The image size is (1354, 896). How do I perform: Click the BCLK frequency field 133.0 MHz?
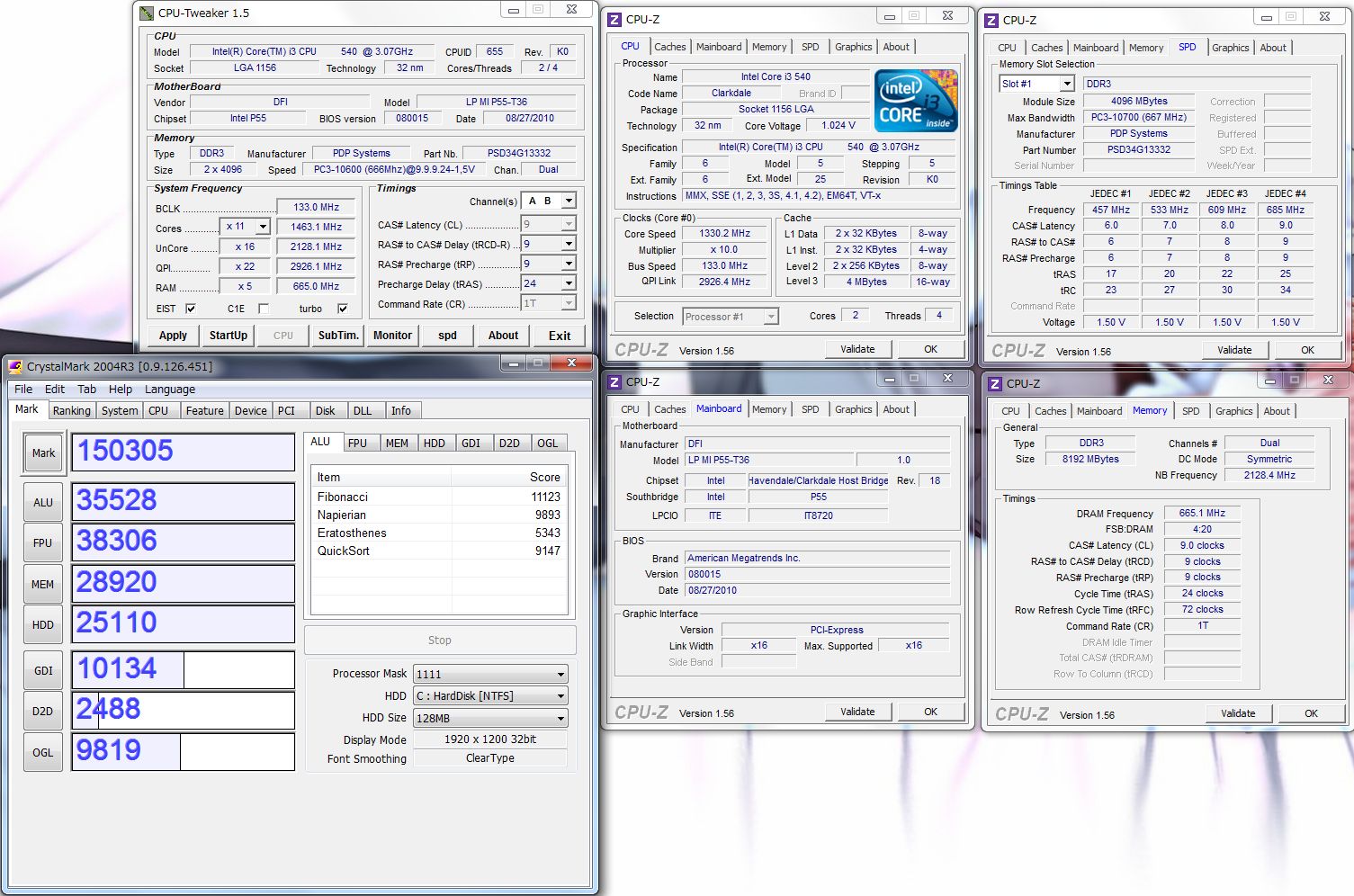pyautogui.click(x=316, y=207)
